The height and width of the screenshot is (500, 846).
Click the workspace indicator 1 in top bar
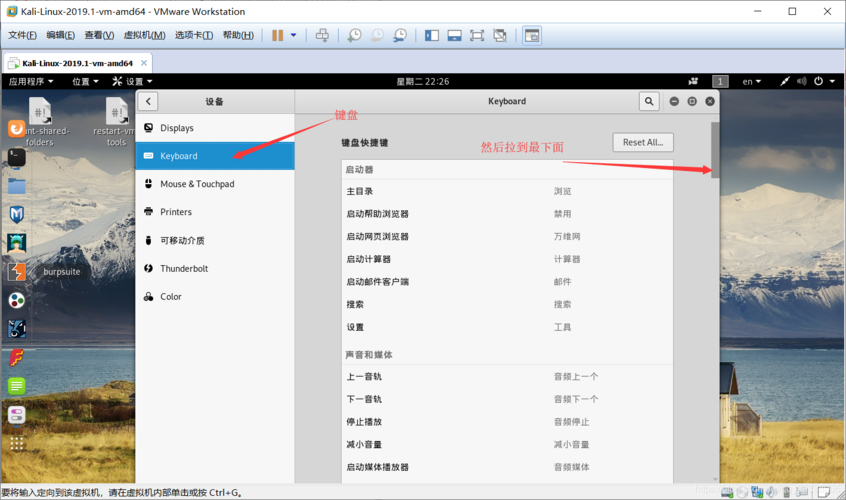720,81
